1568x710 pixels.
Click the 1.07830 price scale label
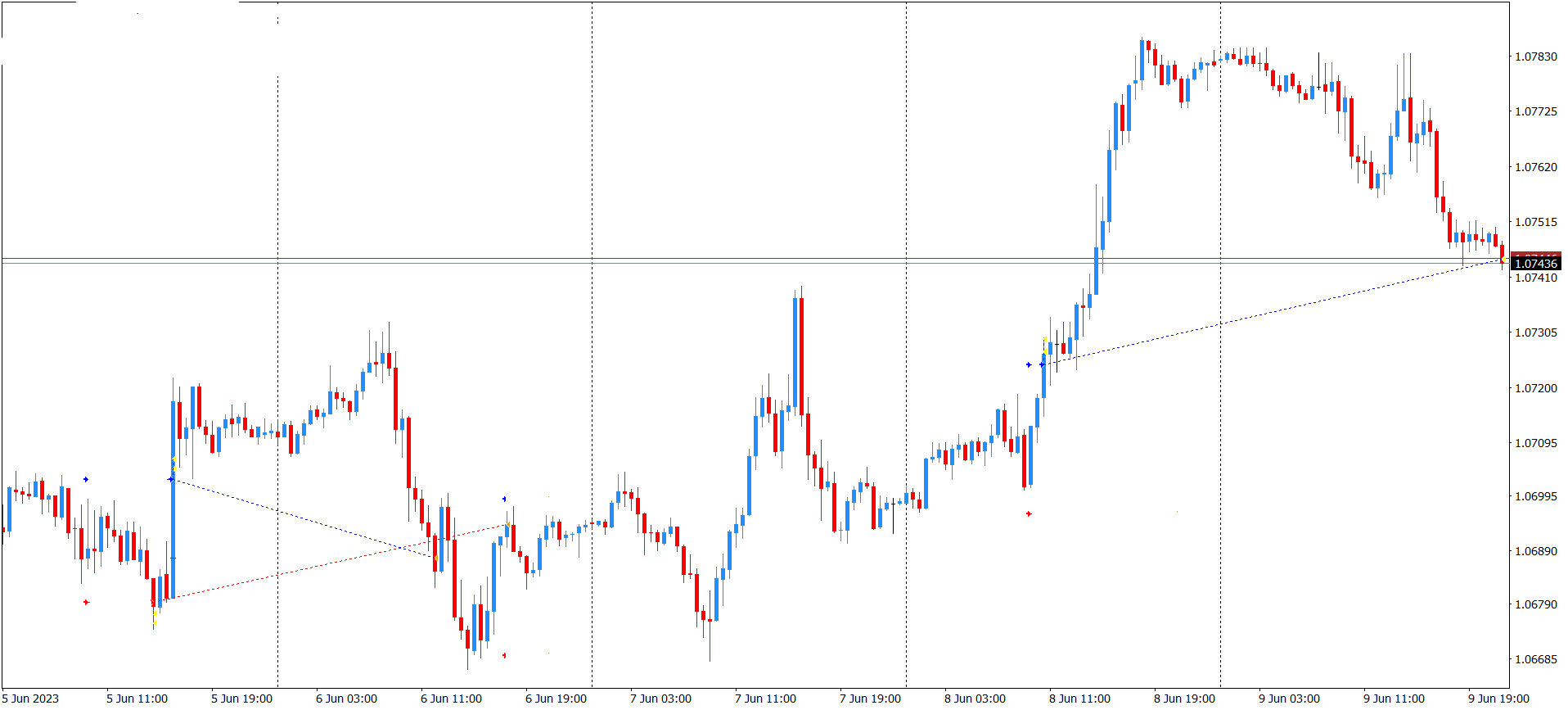(x=1536, y=57)
